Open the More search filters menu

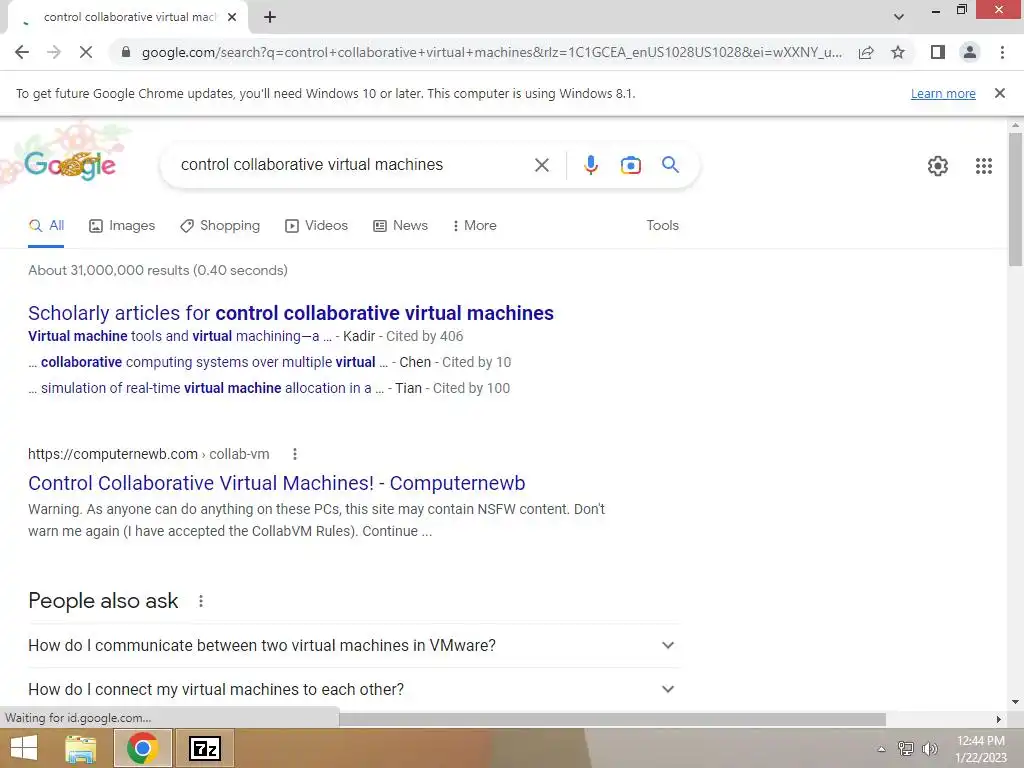[x=475, y=225]
